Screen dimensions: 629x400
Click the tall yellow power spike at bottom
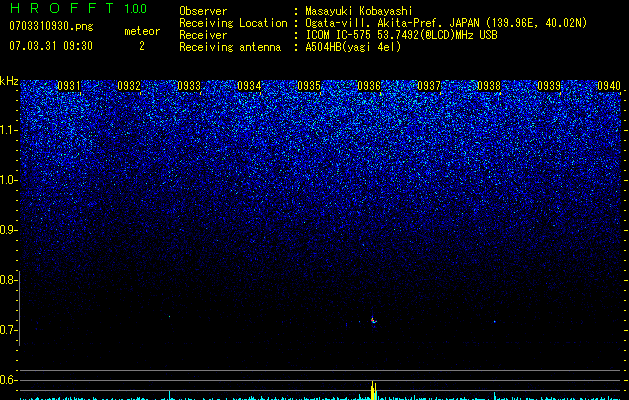click(373, 390)
